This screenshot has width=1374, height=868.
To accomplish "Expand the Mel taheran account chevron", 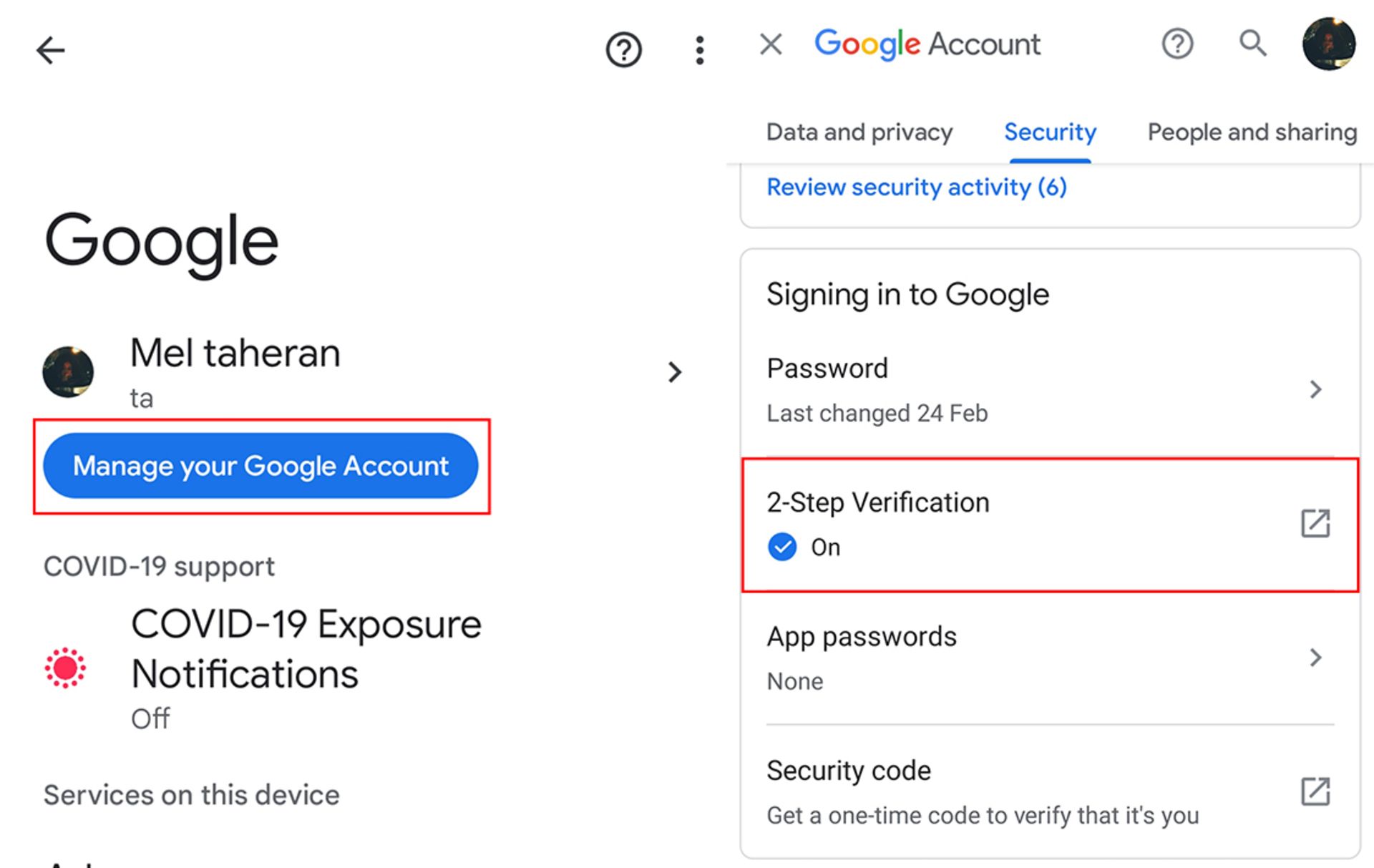I will (674, 372).
